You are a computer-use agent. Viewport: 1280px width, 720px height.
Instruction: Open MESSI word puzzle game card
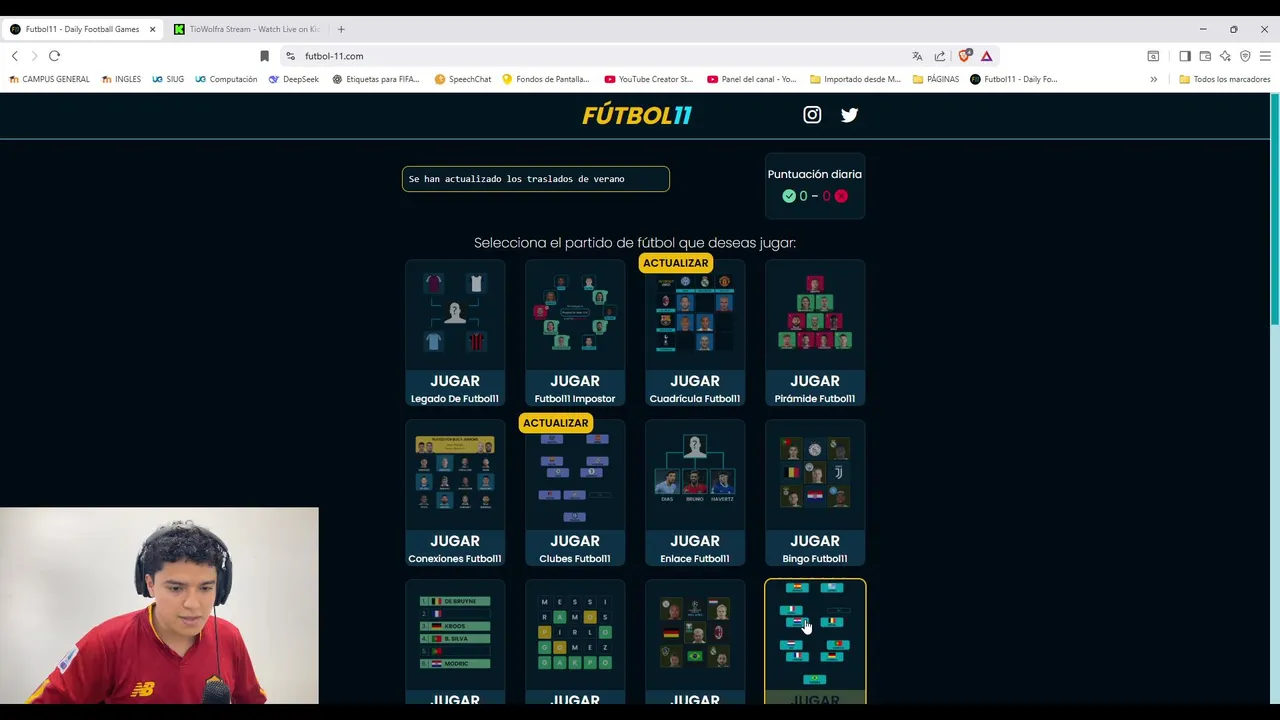pos(575,642)
